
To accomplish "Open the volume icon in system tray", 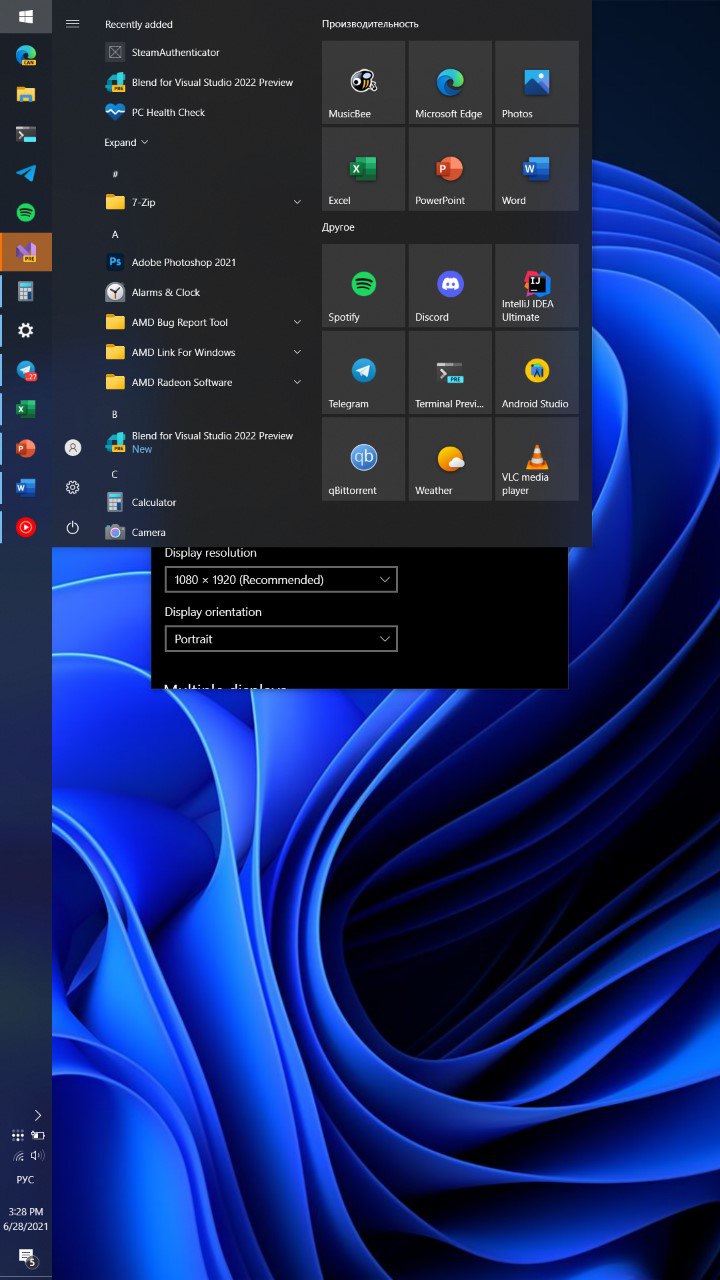I will pos(37,1156).
